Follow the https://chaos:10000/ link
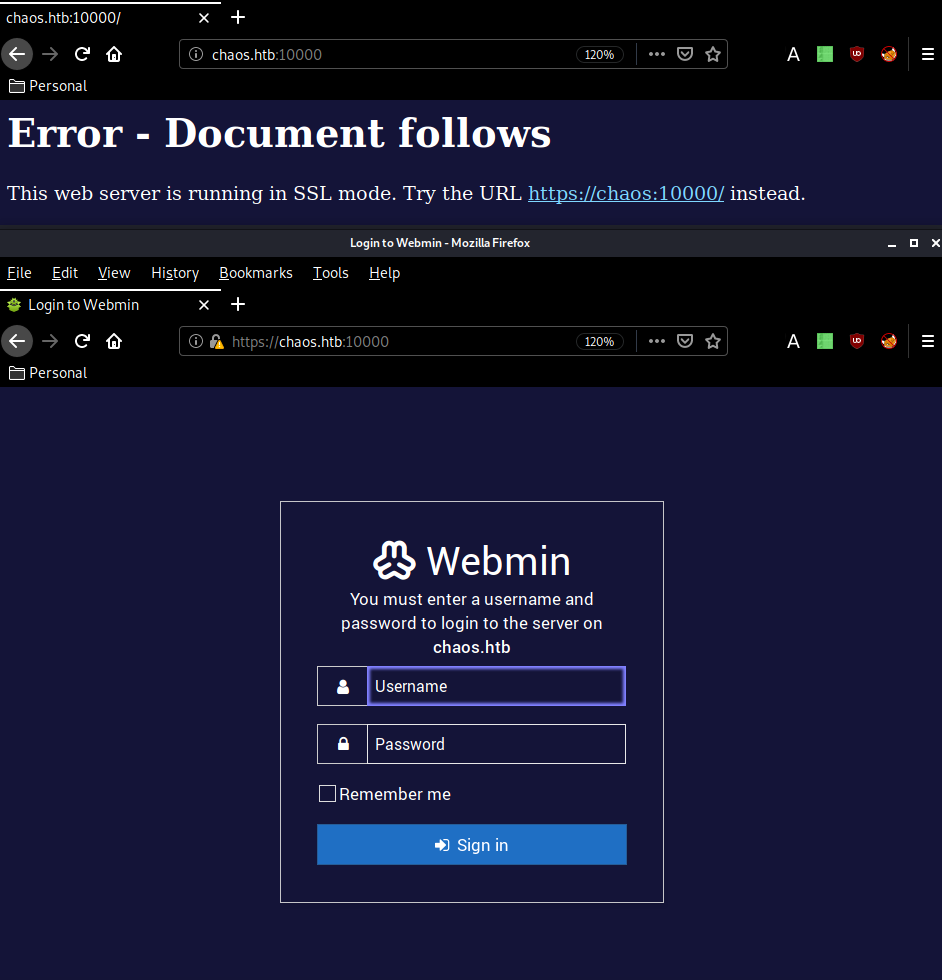The width and height of the screenshot is (942, 980). 626,193
